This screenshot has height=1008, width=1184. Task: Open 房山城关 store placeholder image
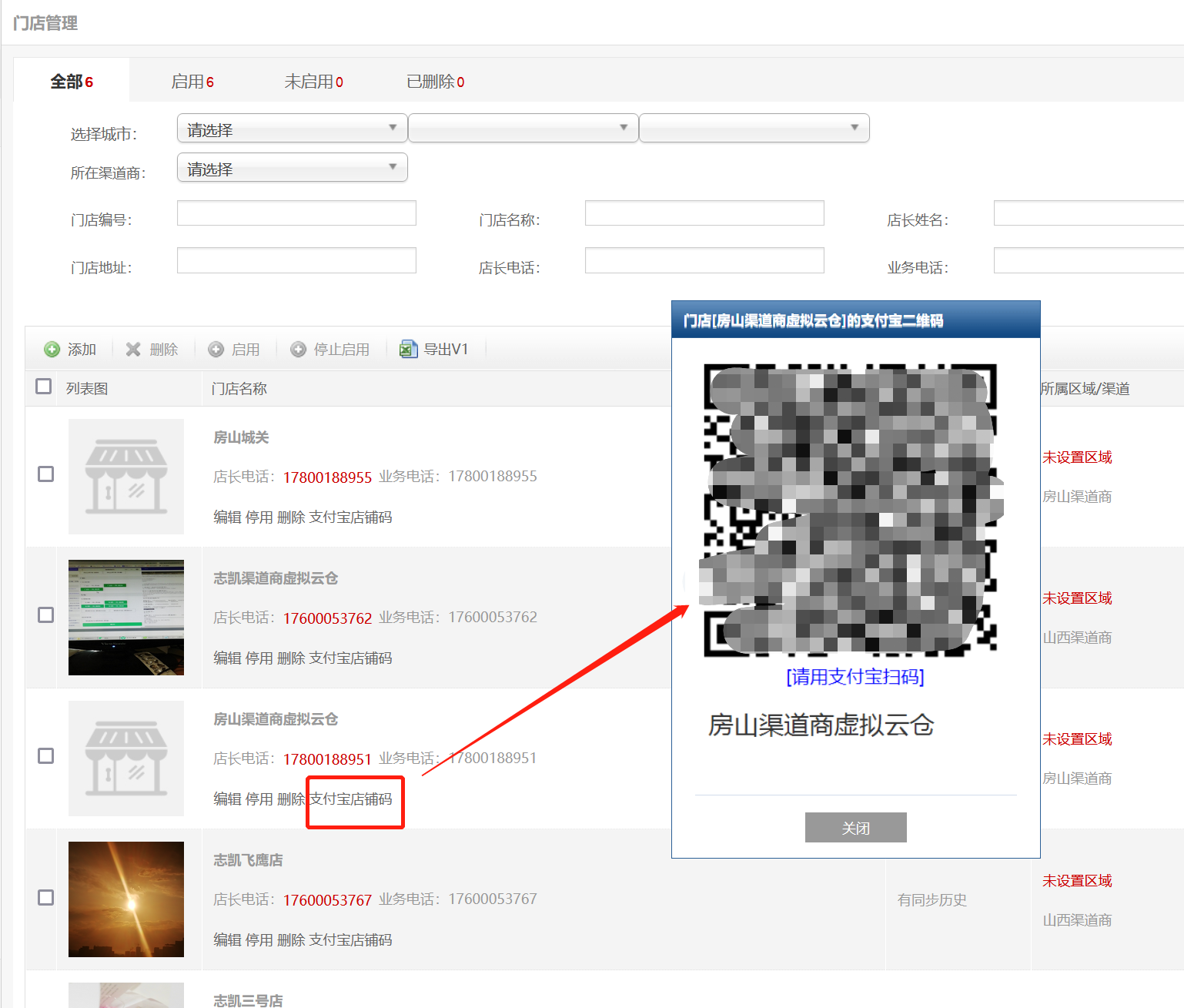126,477
